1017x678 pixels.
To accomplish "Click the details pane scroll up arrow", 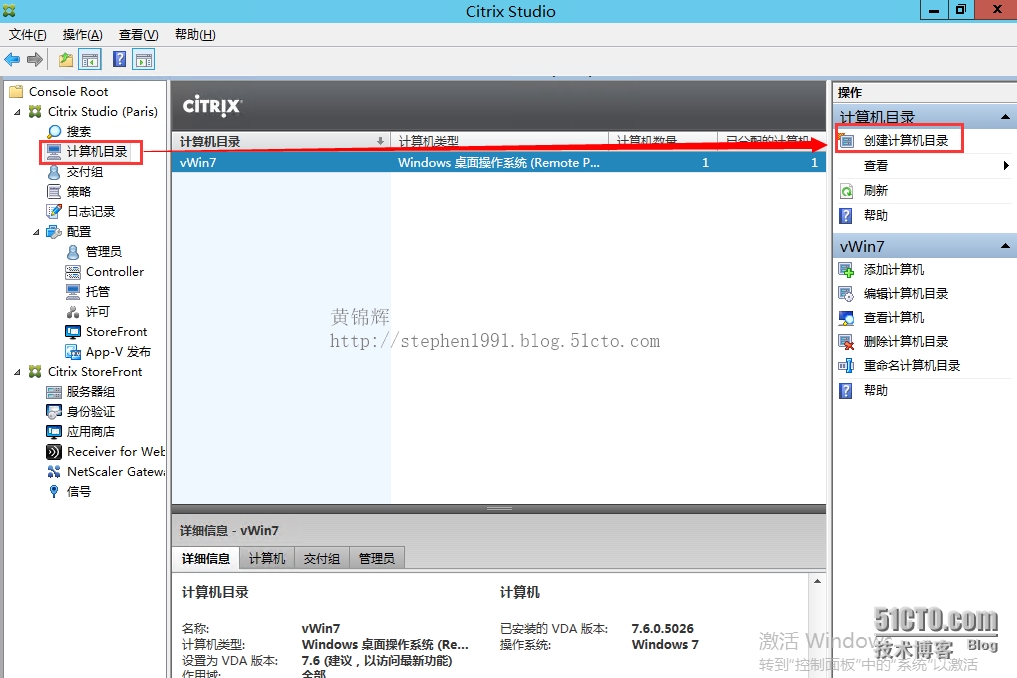I will pos(817,581).
